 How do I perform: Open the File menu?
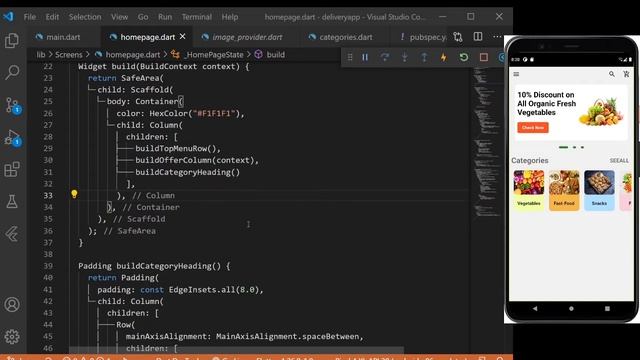(x=29, y=17)
